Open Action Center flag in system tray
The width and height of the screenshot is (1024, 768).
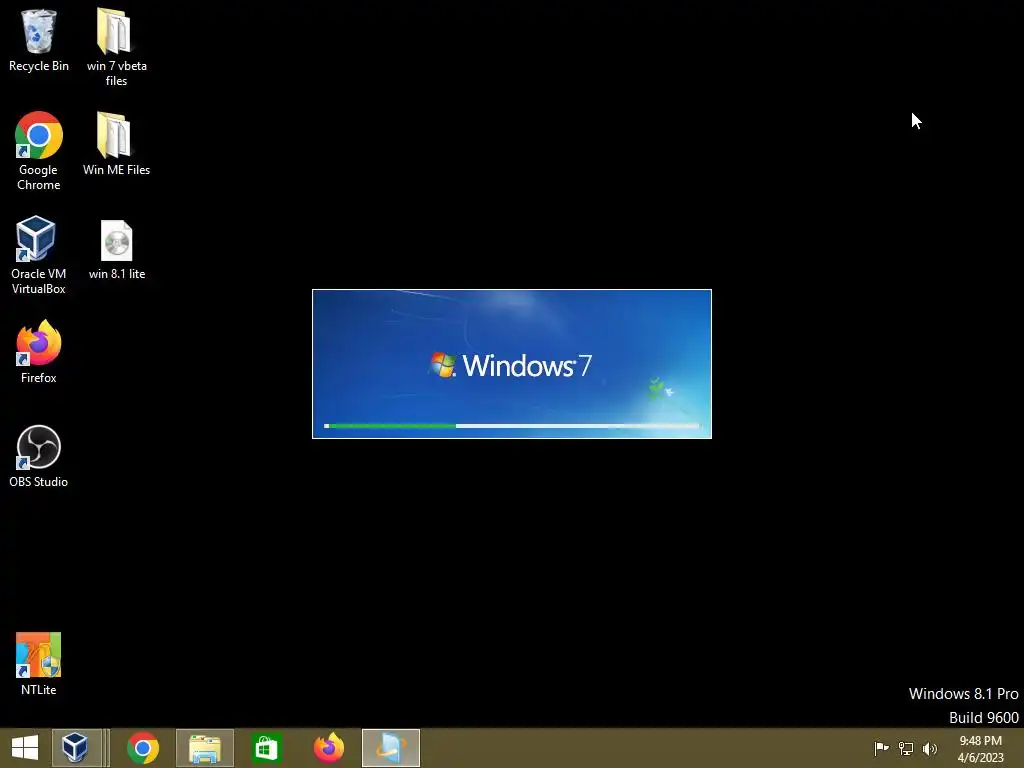point(881,748)
